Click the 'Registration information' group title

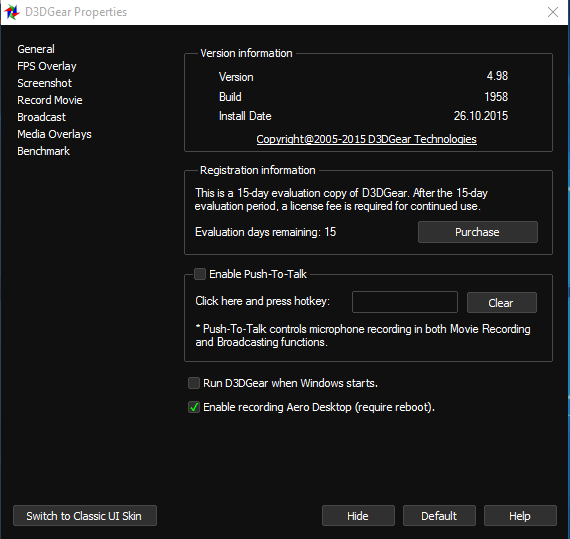point(257,170)
